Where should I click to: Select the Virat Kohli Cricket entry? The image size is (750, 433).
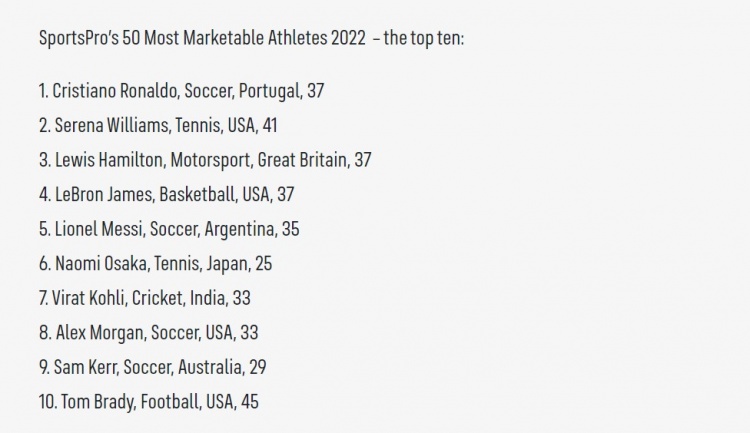coord(144,298)
